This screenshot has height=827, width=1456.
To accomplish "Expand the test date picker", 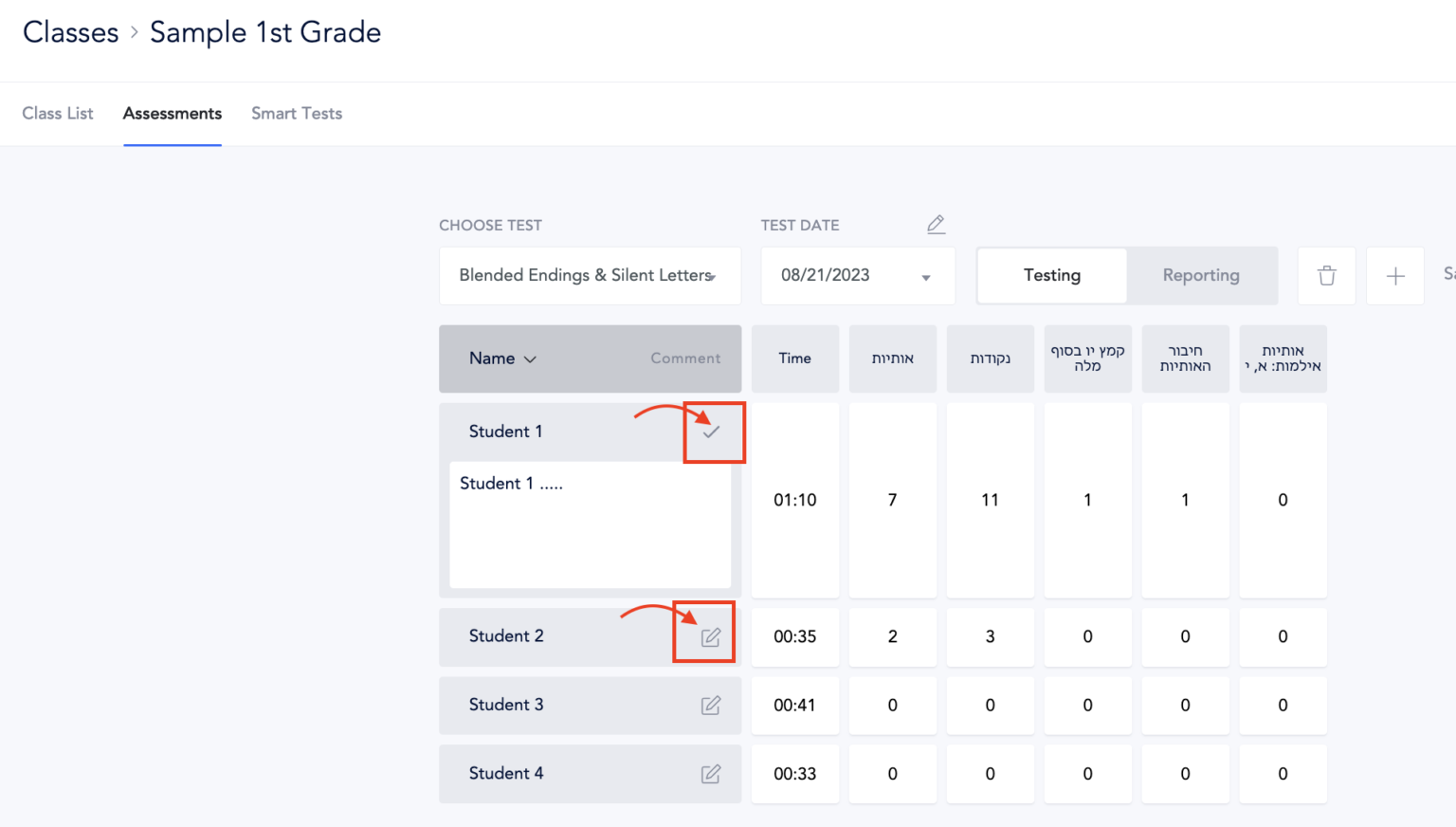I will pyautogui.click(x=925, y=276).
